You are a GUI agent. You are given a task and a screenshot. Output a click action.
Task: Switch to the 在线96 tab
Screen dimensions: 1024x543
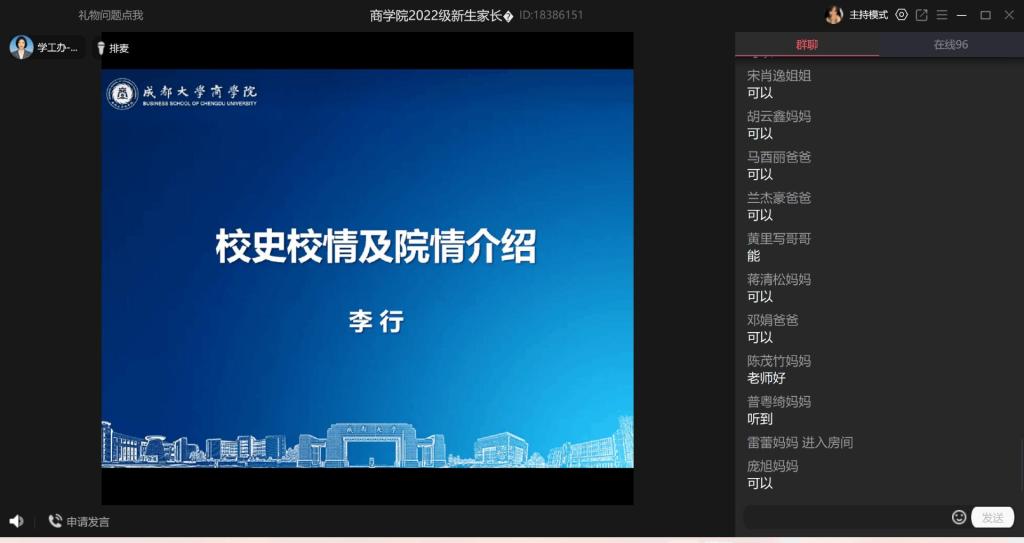click(951, 44)
